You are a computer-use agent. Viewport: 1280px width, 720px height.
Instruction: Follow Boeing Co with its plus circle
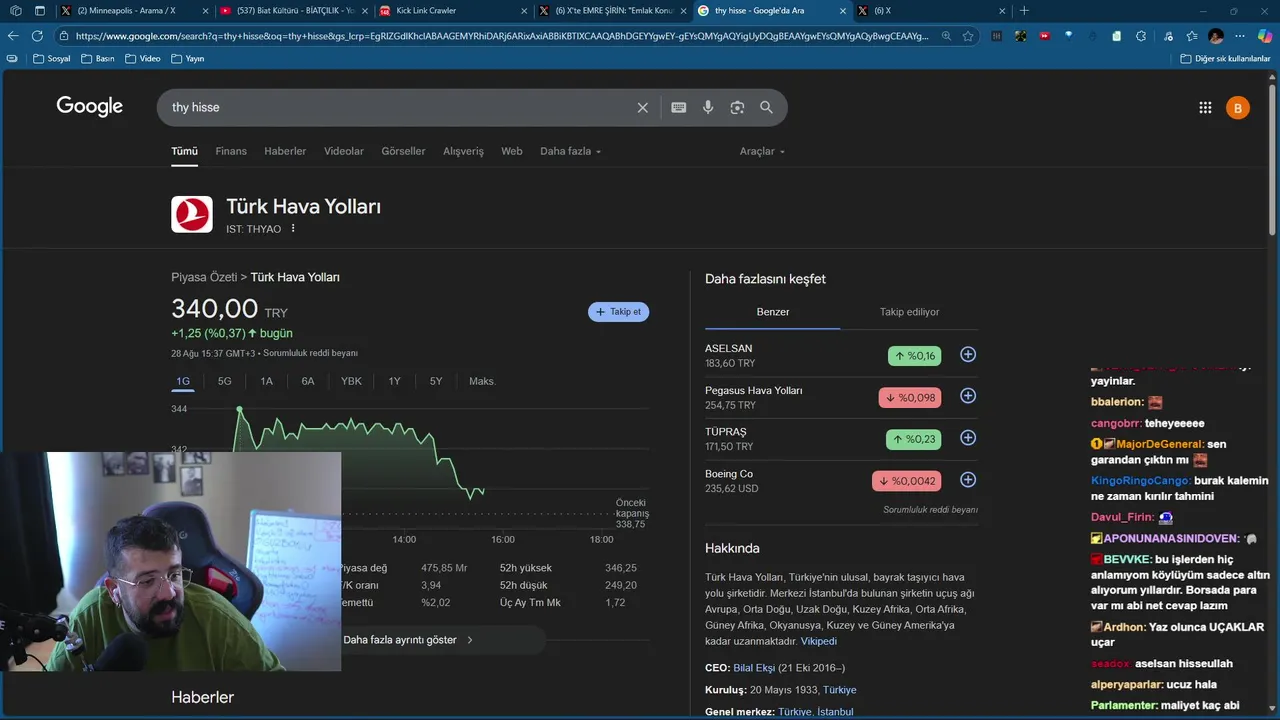point(968,480)
